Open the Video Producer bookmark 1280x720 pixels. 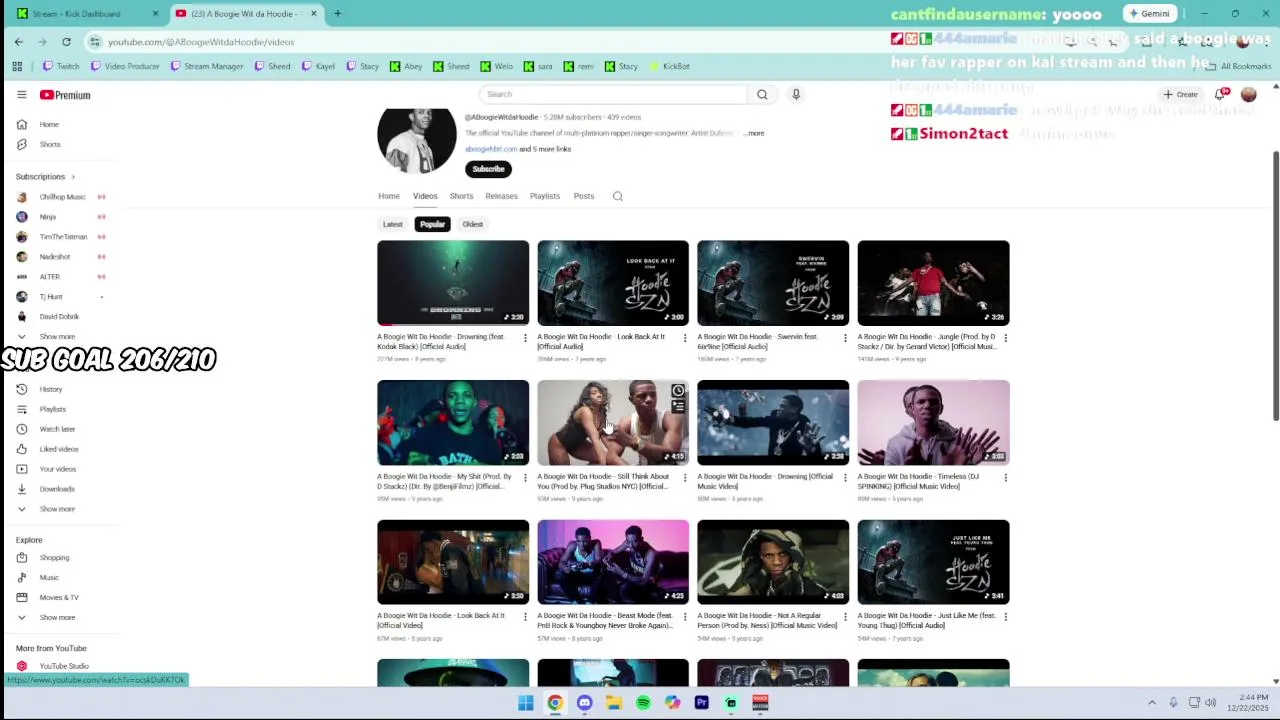click(125, 66)
